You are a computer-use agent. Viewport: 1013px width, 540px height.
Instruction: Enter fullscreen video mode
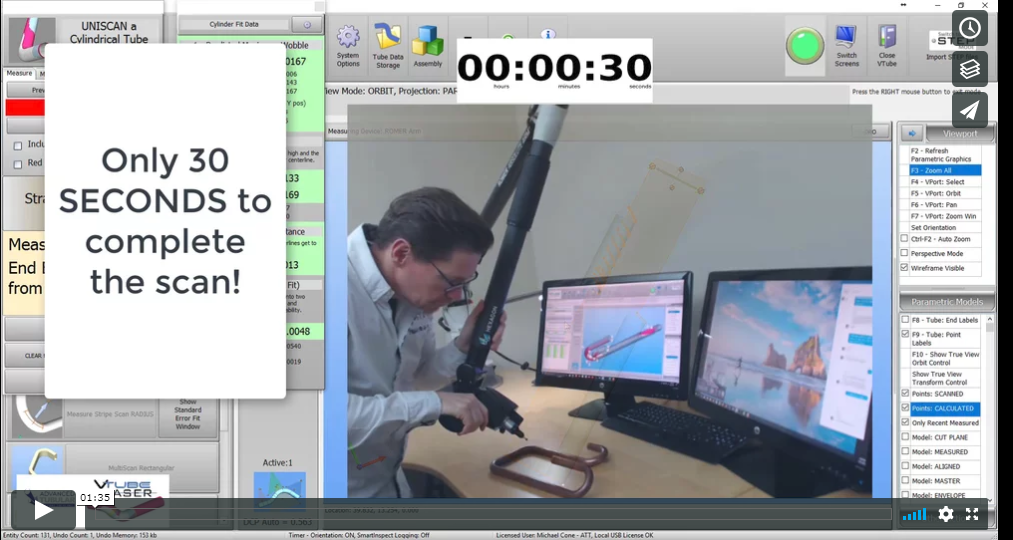(972, 514)
